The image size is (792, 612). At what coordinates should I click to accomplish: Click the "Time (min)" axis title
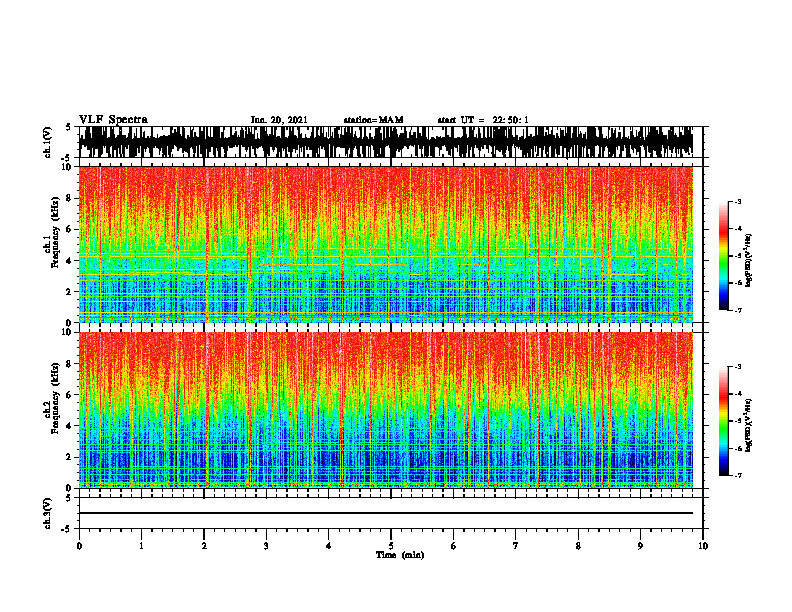click(x=400, y=555)
